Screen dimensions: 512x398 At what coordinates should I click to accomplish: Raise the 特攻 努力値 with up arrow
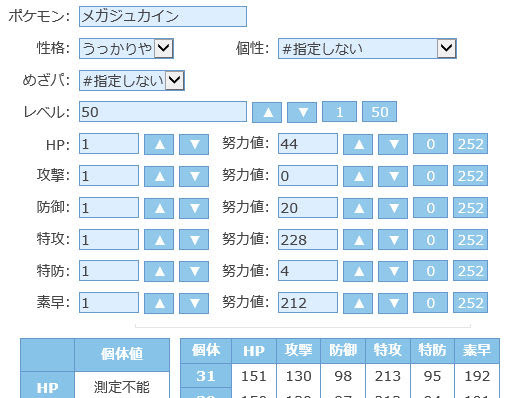click(x=358, y=240)
